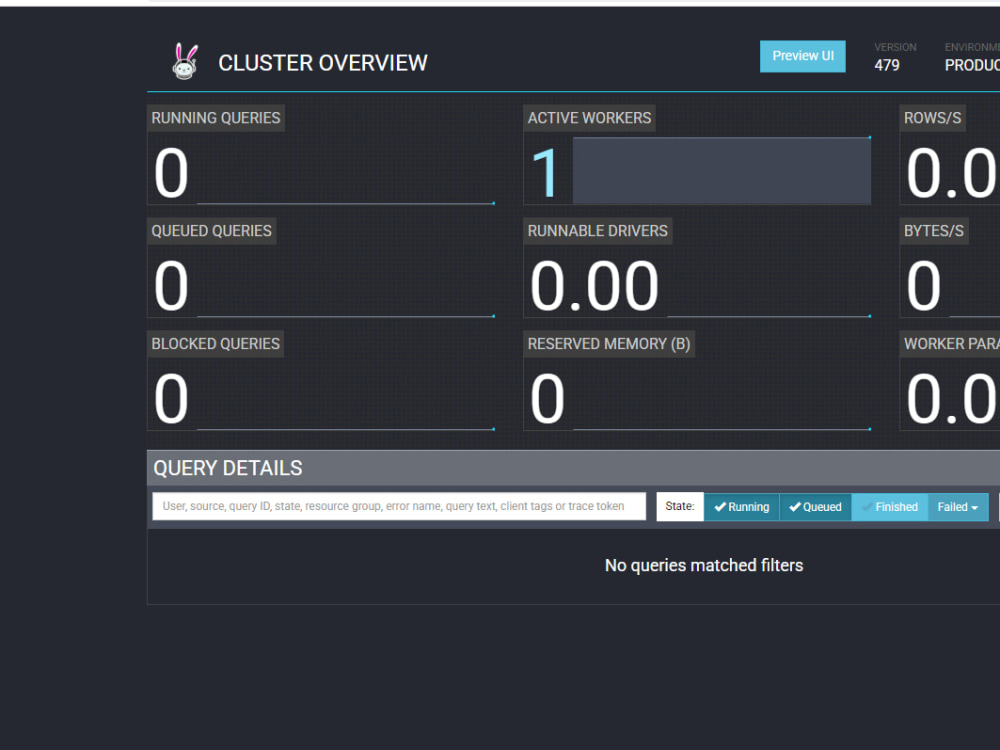1000x750 pixels.
Task: Click the Trino bunny logo
Action: coord(185,61)
